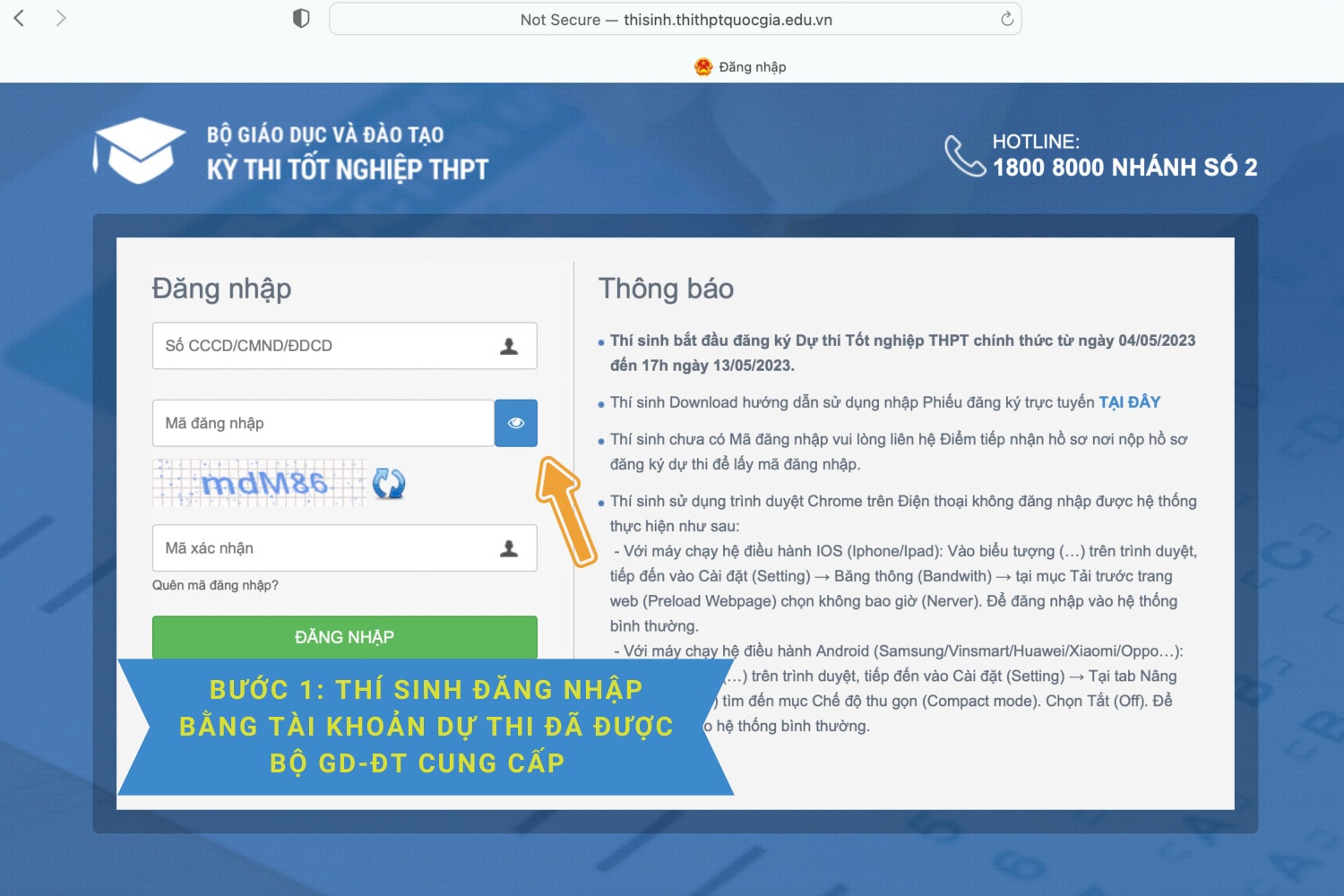
Task: Click the hotline phone icon
Action: click(x=965, y=156)
